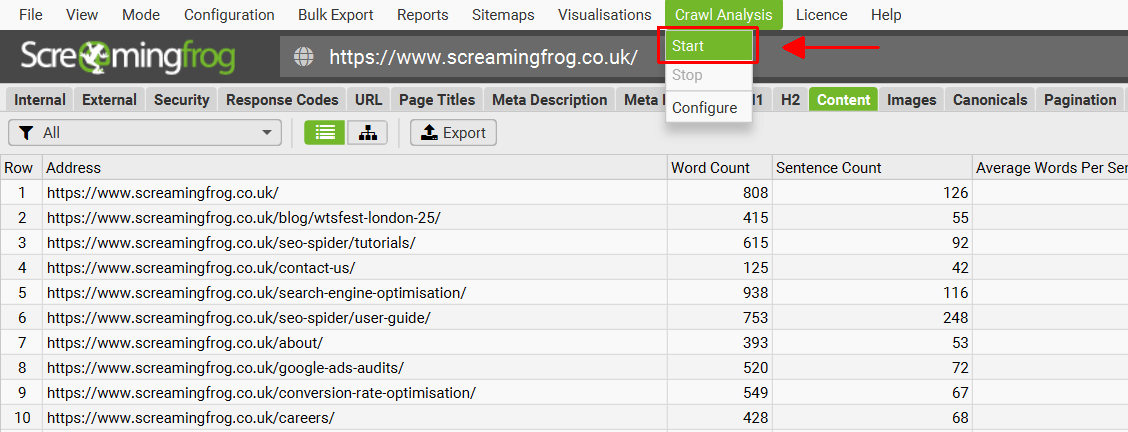Switch to the Canonicals tab
1128x432 pixels.
[990, 100]
